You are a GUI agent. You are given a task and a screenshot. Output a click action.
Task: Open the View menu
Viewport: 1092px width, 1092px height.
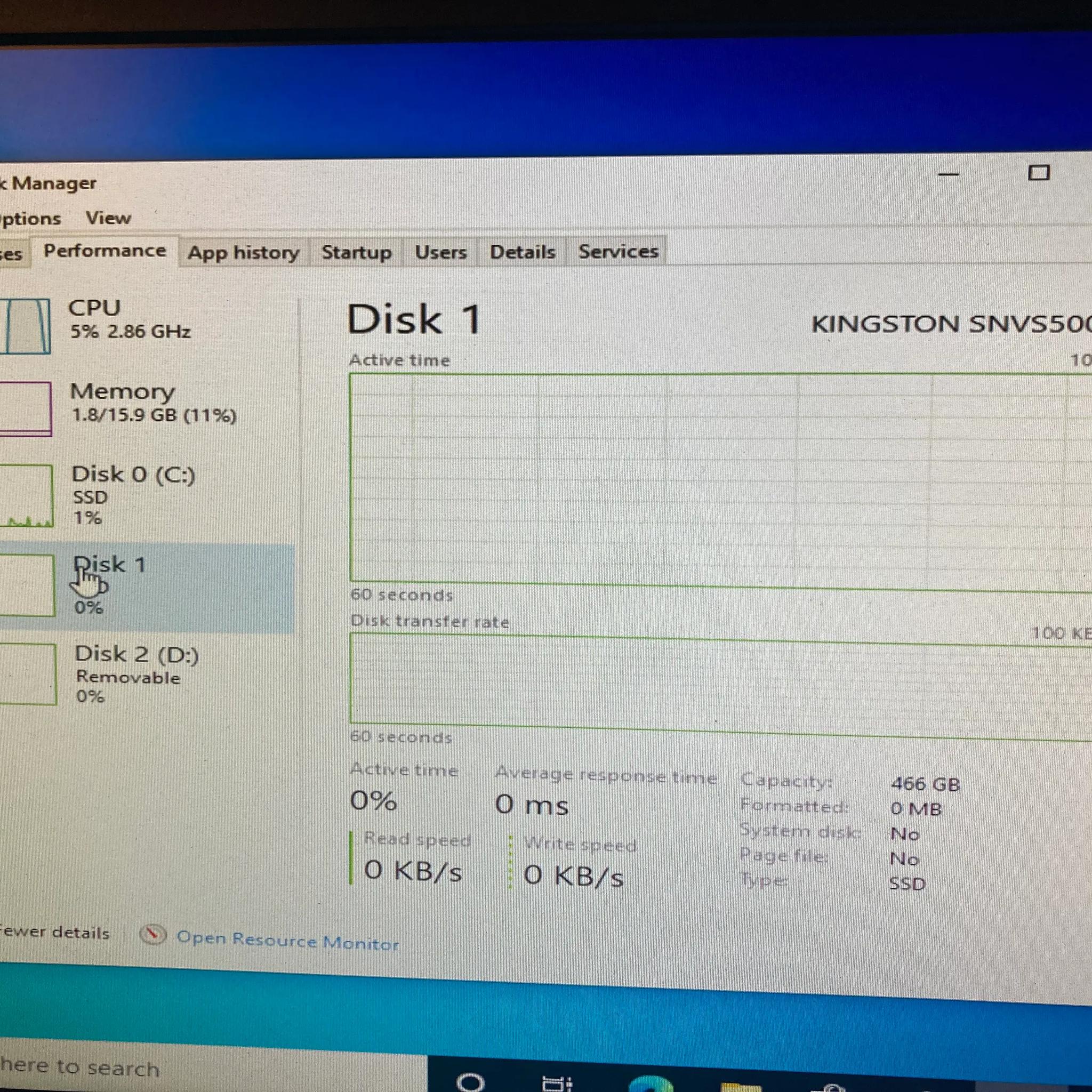tap(109, 218)
